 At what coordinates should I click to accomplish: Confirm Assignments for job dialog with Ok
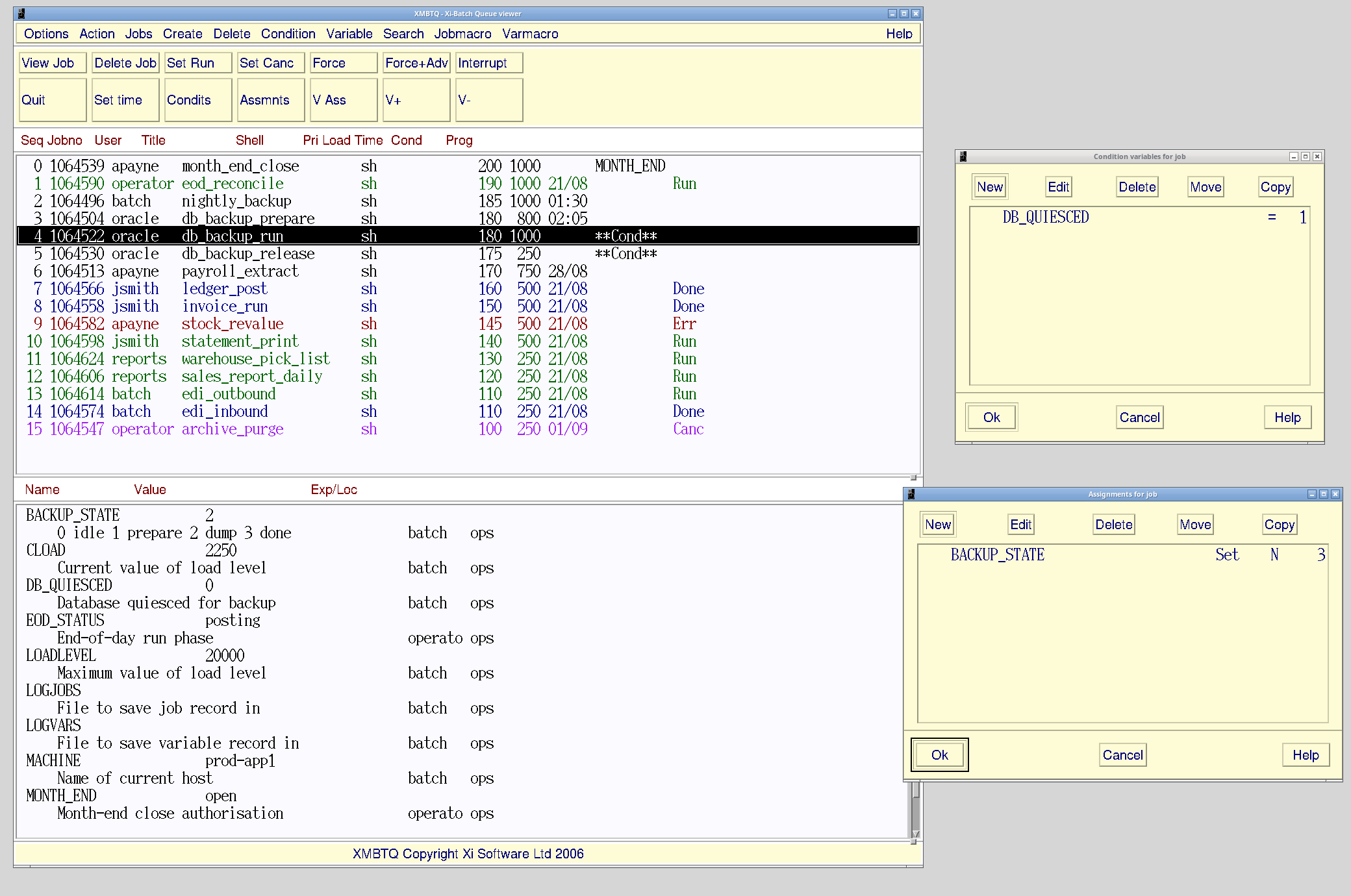pos(939,755)
